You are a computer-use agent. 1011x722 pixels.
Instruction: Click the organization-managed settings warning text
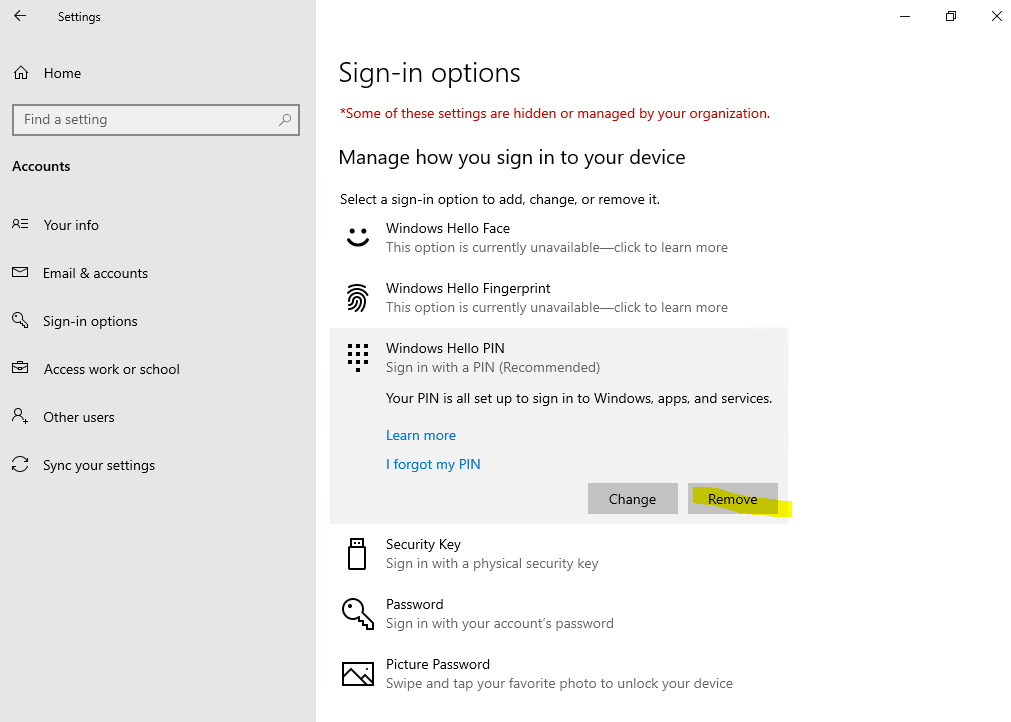coord(555,113)
